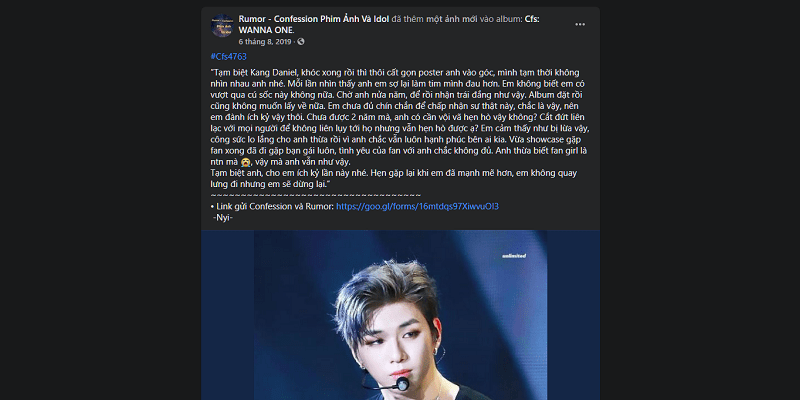Viewport: 800px width, 400px height.
Task: Click the 'đã thêm một ảnh mới vào album' text
Action: point(457,19)
